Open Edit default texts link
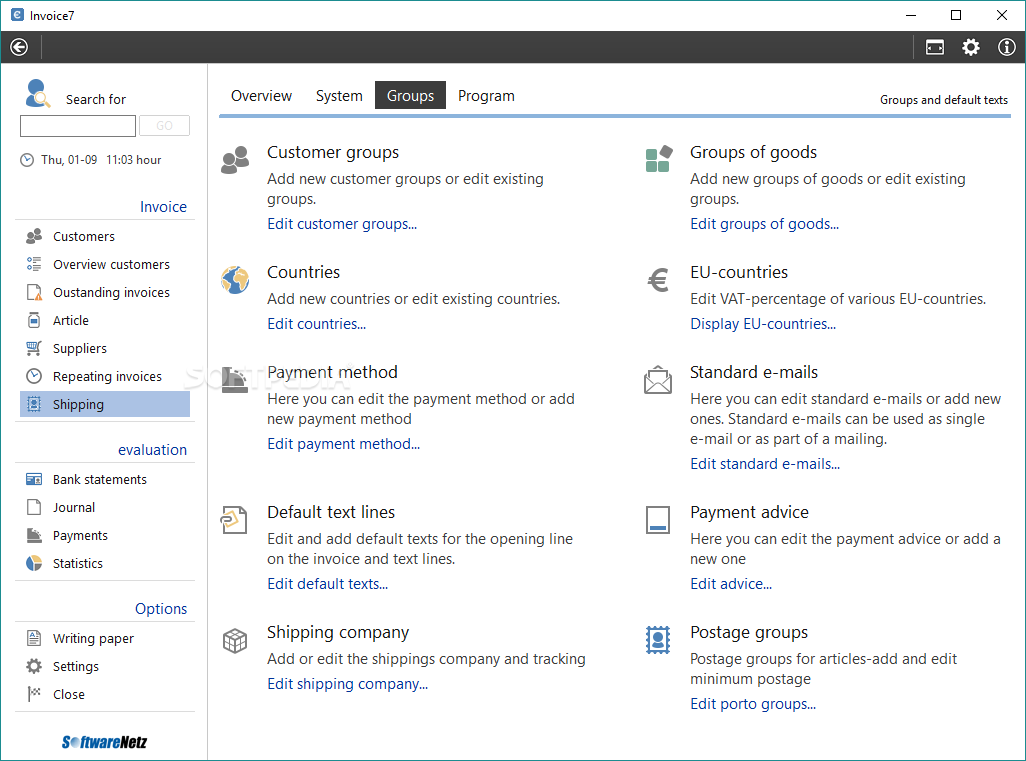The image size is (1026, 761). [328, 584]
